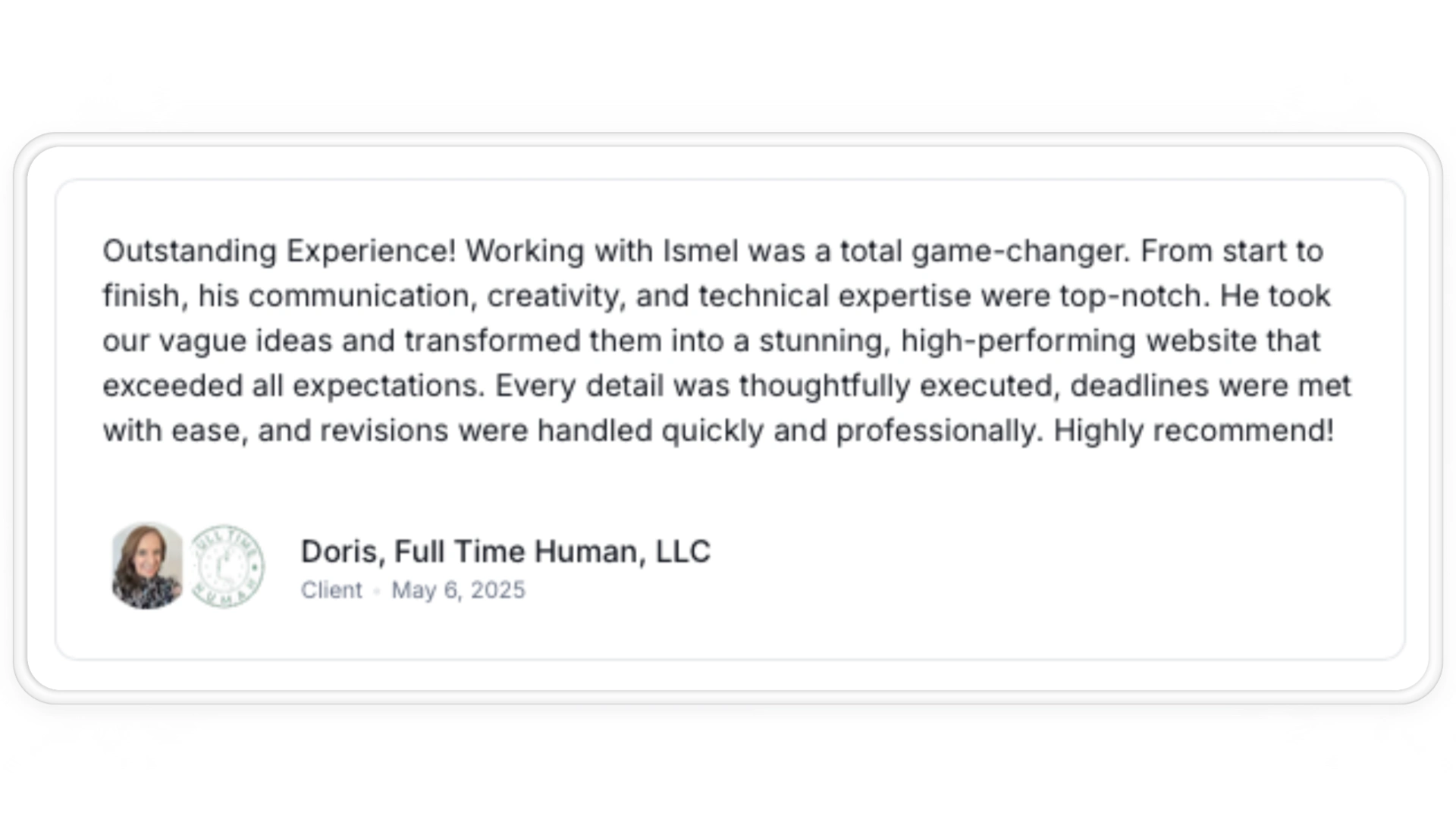Click the word Working after Outstanding Experience!
The width and height of the screenshot is (1456, 819).
(525, 251)
